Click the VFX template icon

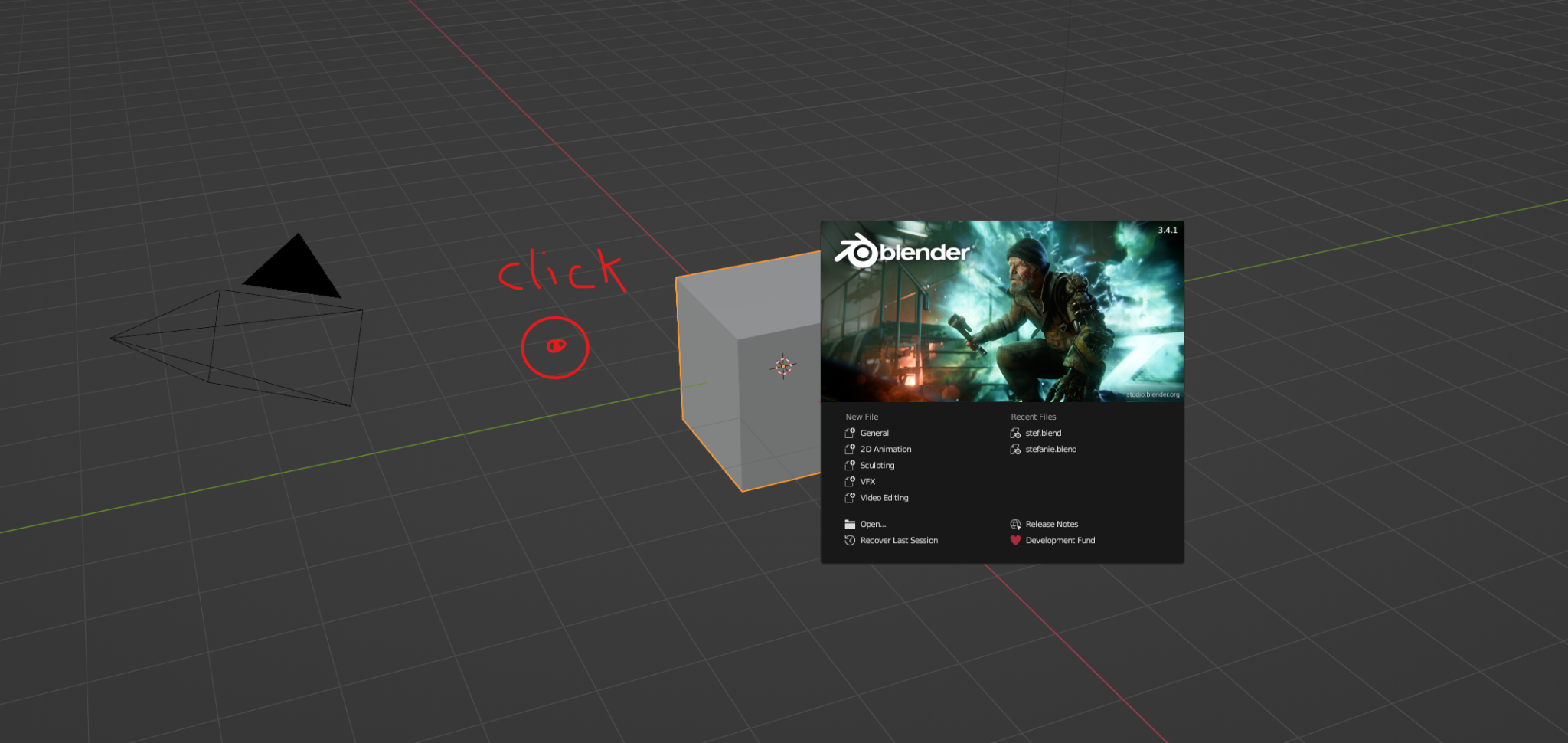click(x=850, y=481)
